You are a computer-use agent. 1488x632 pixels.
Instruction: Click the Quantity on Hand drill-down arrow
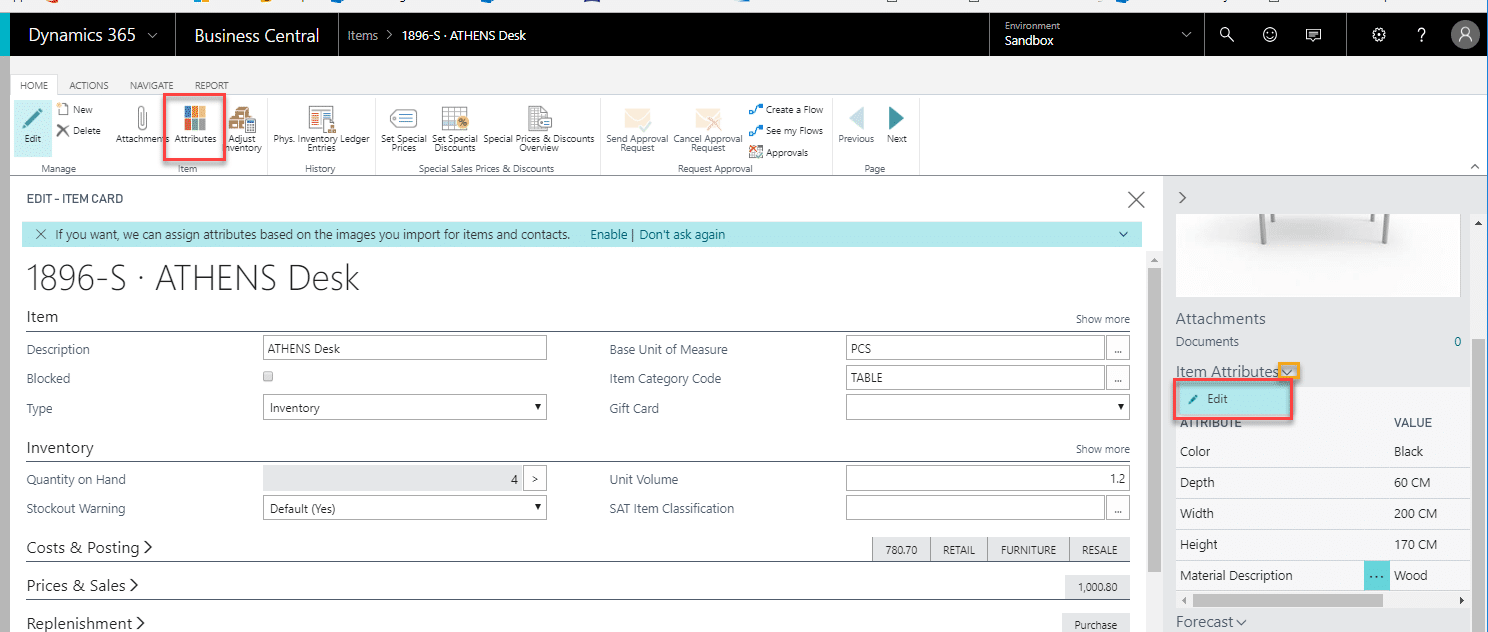535,478
